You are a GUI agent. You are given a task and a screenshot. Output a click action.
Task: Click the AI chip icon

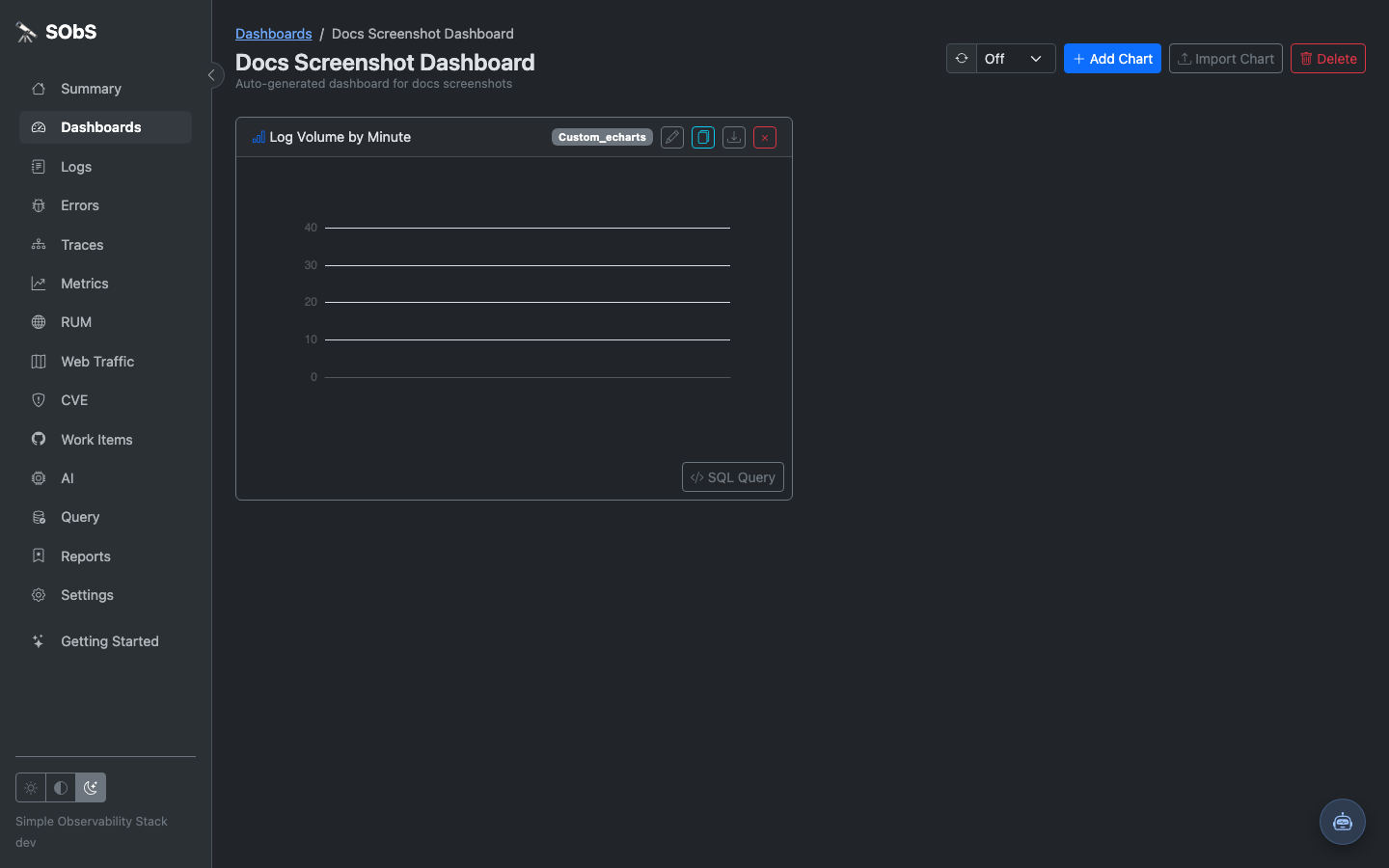point(39,478)
